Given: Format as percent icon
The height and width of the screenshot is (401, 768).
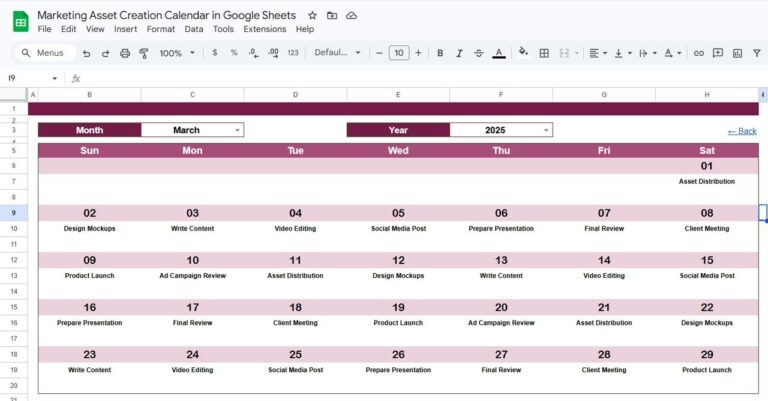Looking at the screenshot, I should pos(234,52).
